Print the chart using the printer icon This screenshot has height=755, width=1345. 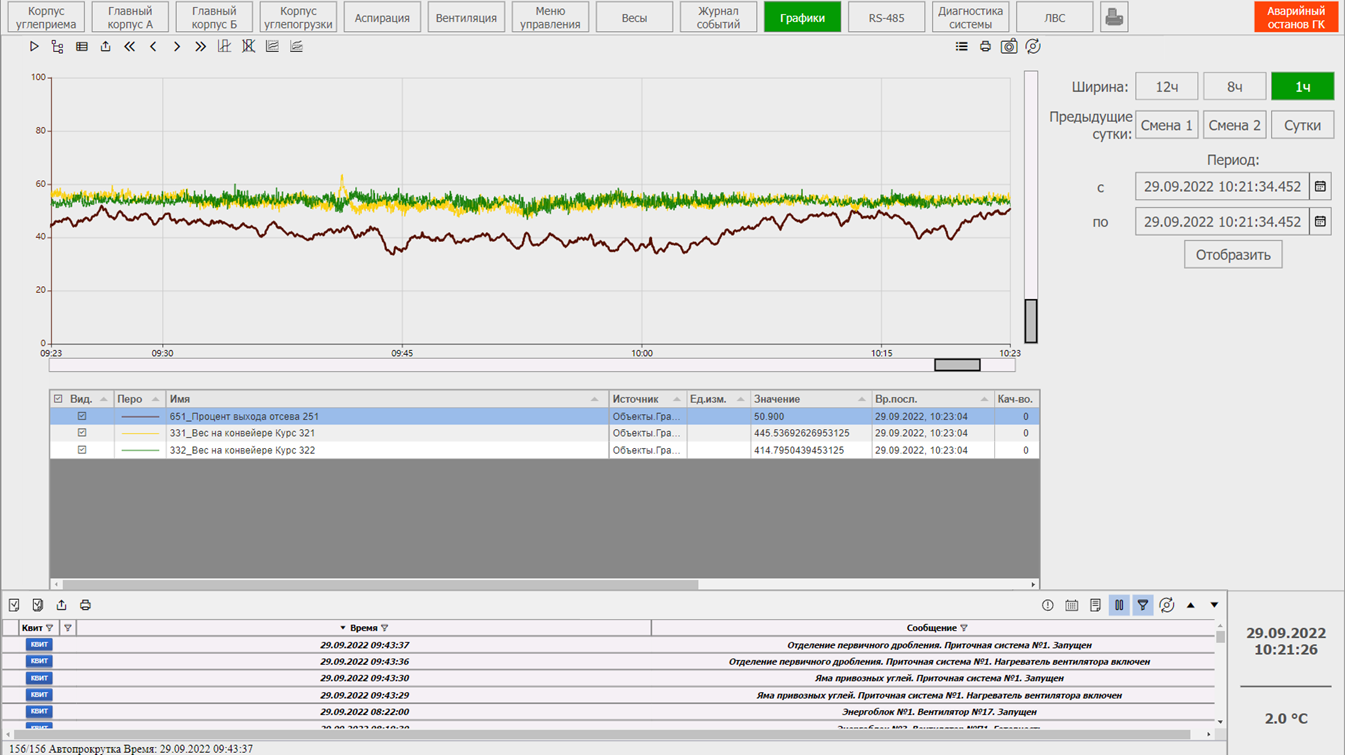click(x=985, y=46)
